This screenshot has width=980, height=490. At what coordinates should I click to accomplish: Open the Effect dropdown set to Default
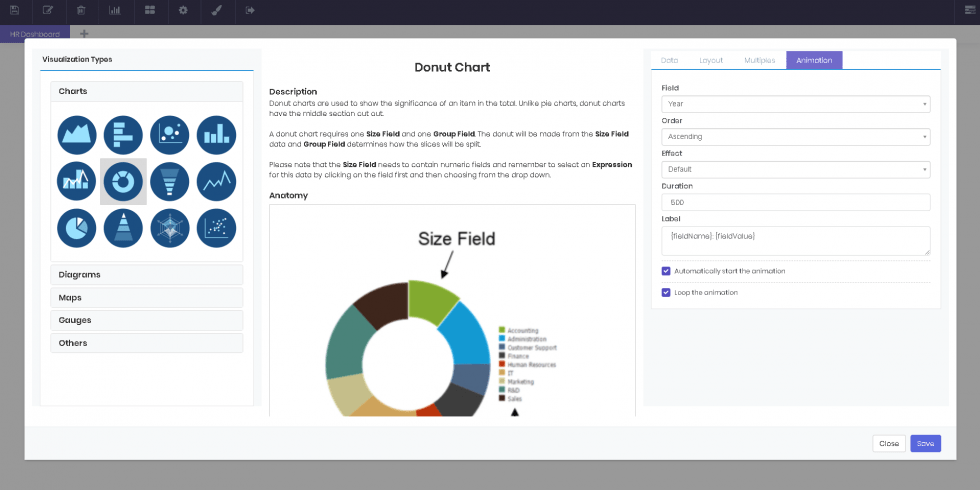click(x=796, y=169)
